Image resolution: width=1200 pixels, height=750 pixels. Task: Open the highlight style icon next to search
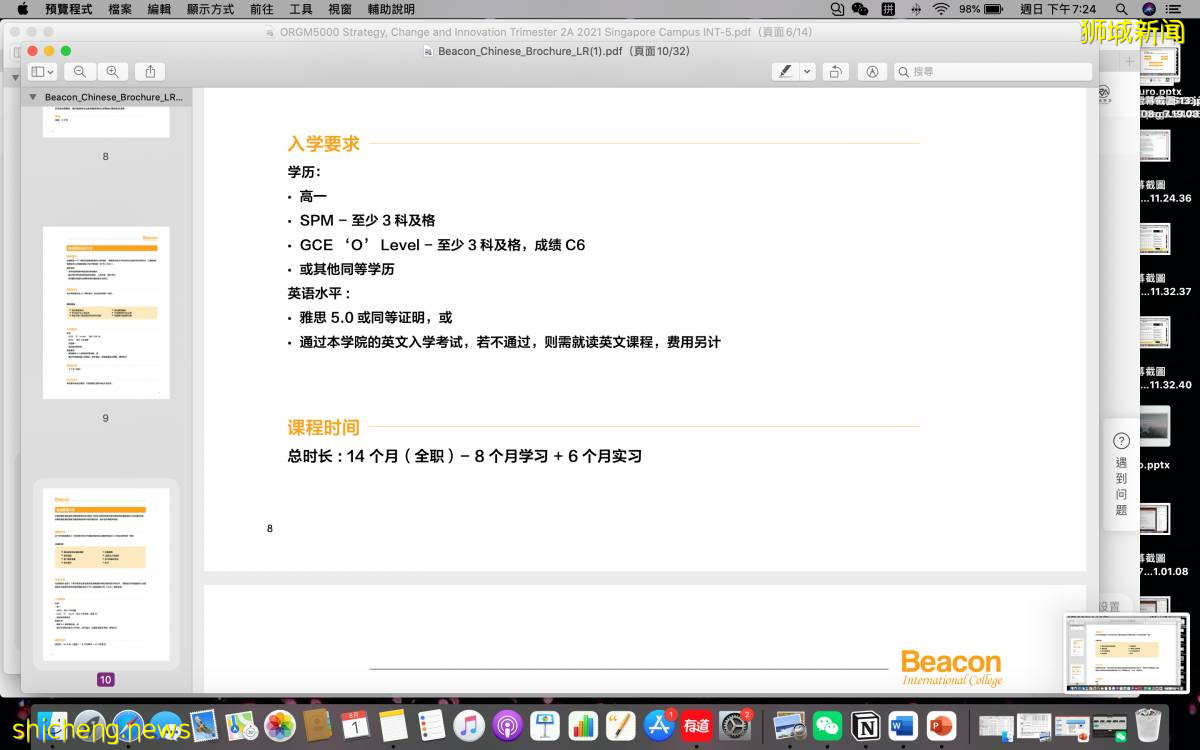point(873,71)
